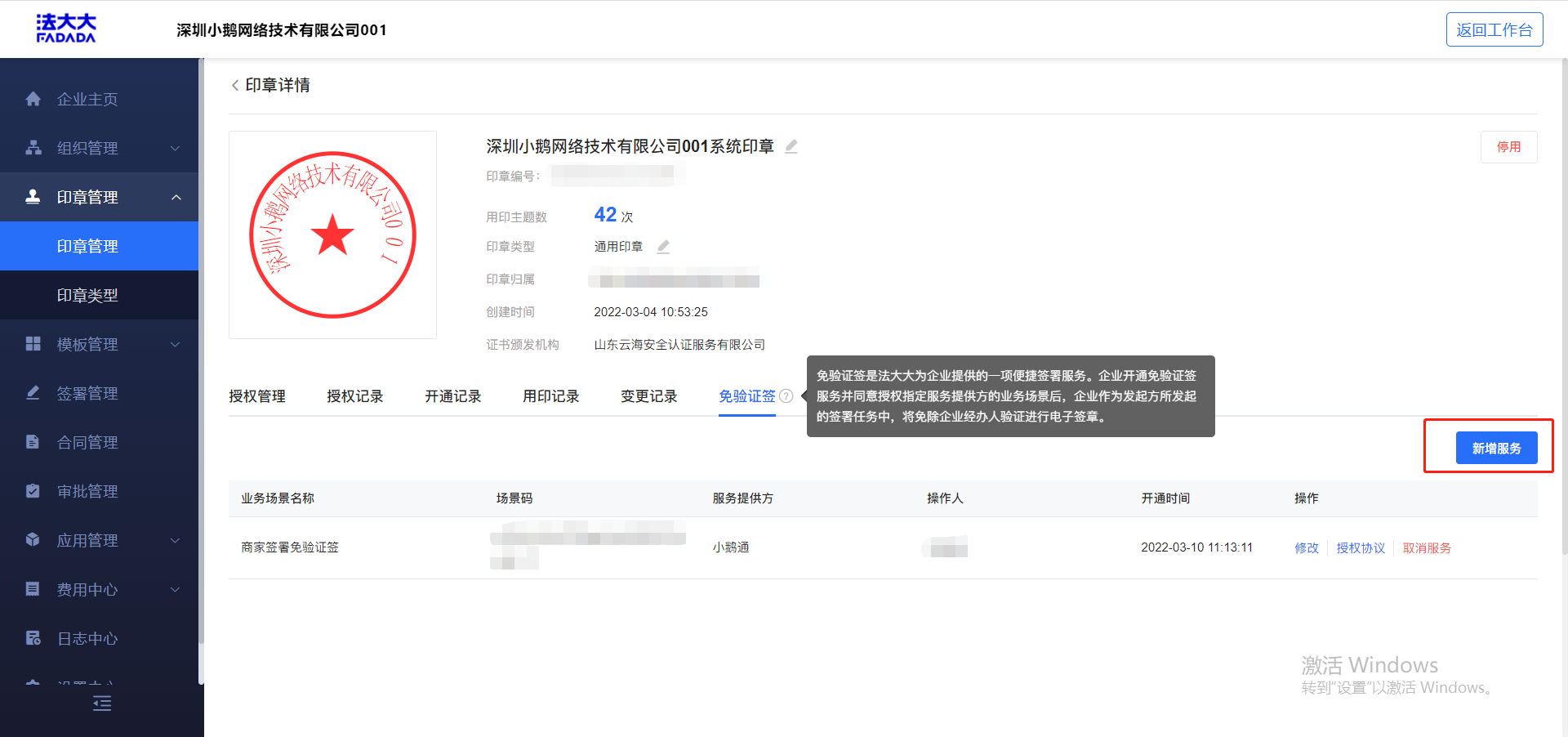Image resolution: width=1568 pixels, height=737 pixels.
Task: Click the 小鹅通 service provider cell
Action: 731,547
